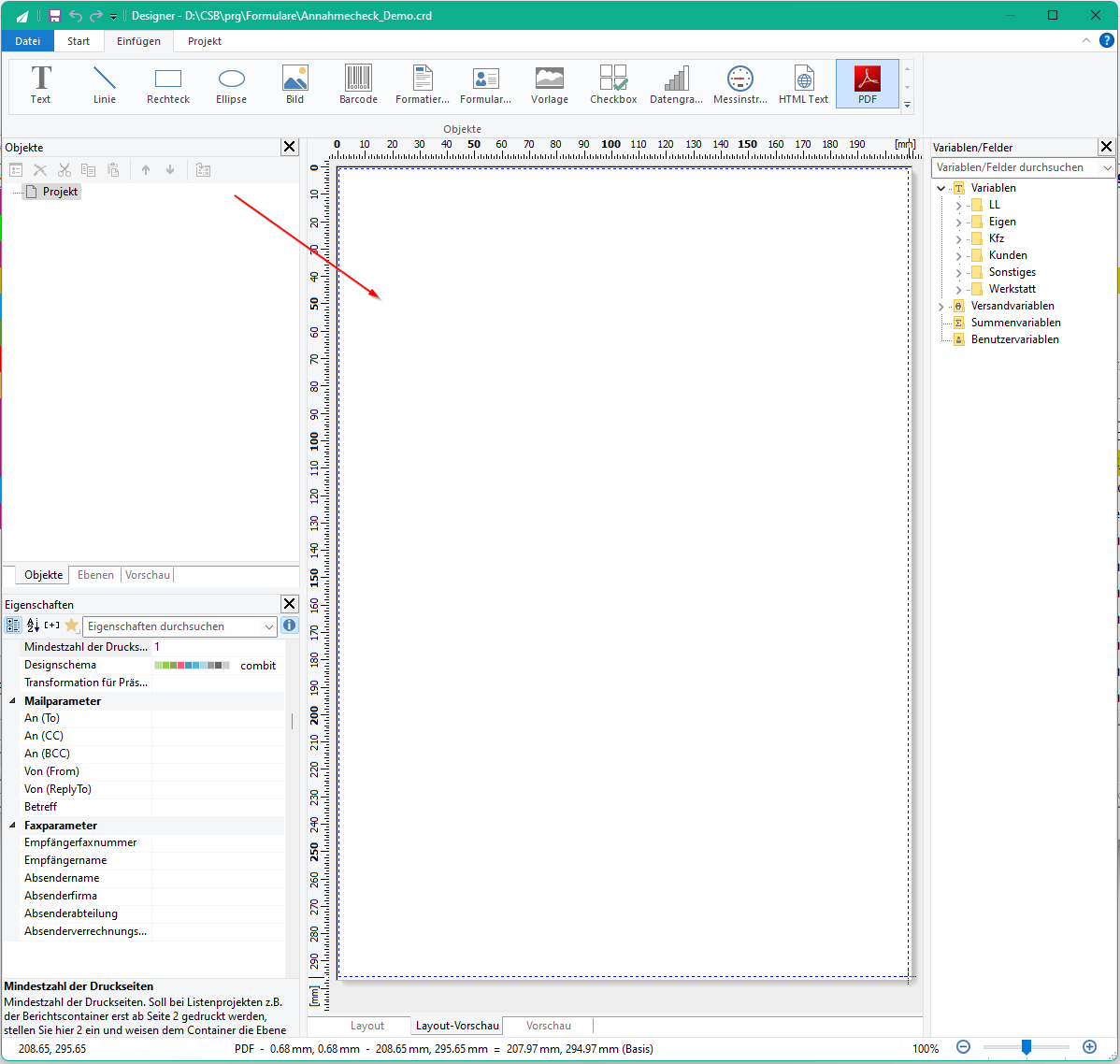Expand the Sonstiges variables folder
Image resolution: width=1120 pixels, height=1064 pixels.
point(958,272)
